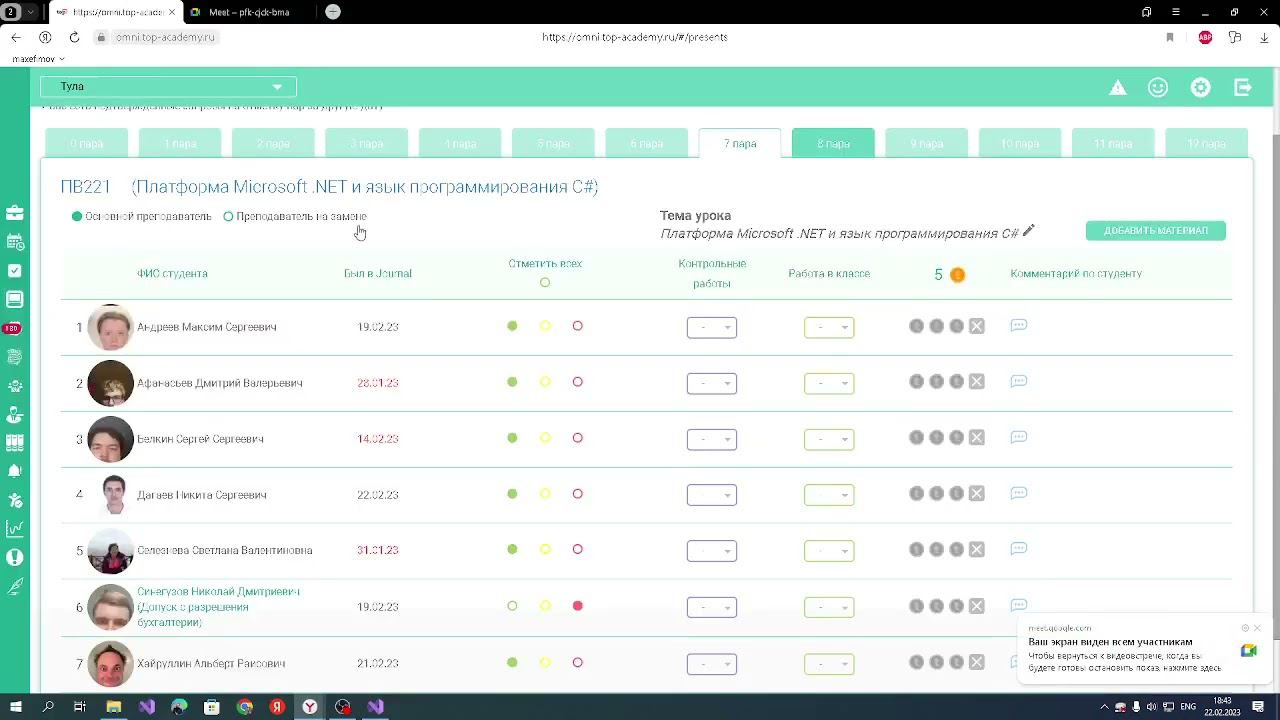1280x720 pixels.
Task: Click the smiley face icon in header
Action: pos(1158,88)
